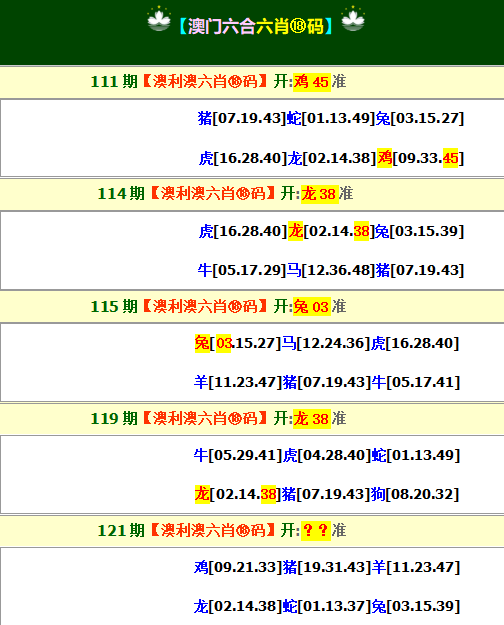Click highlighted result 鸡 45 in 111期
The height and width of the screenshot is (625, 504).
pyautogui.click(x=312, y=82)
